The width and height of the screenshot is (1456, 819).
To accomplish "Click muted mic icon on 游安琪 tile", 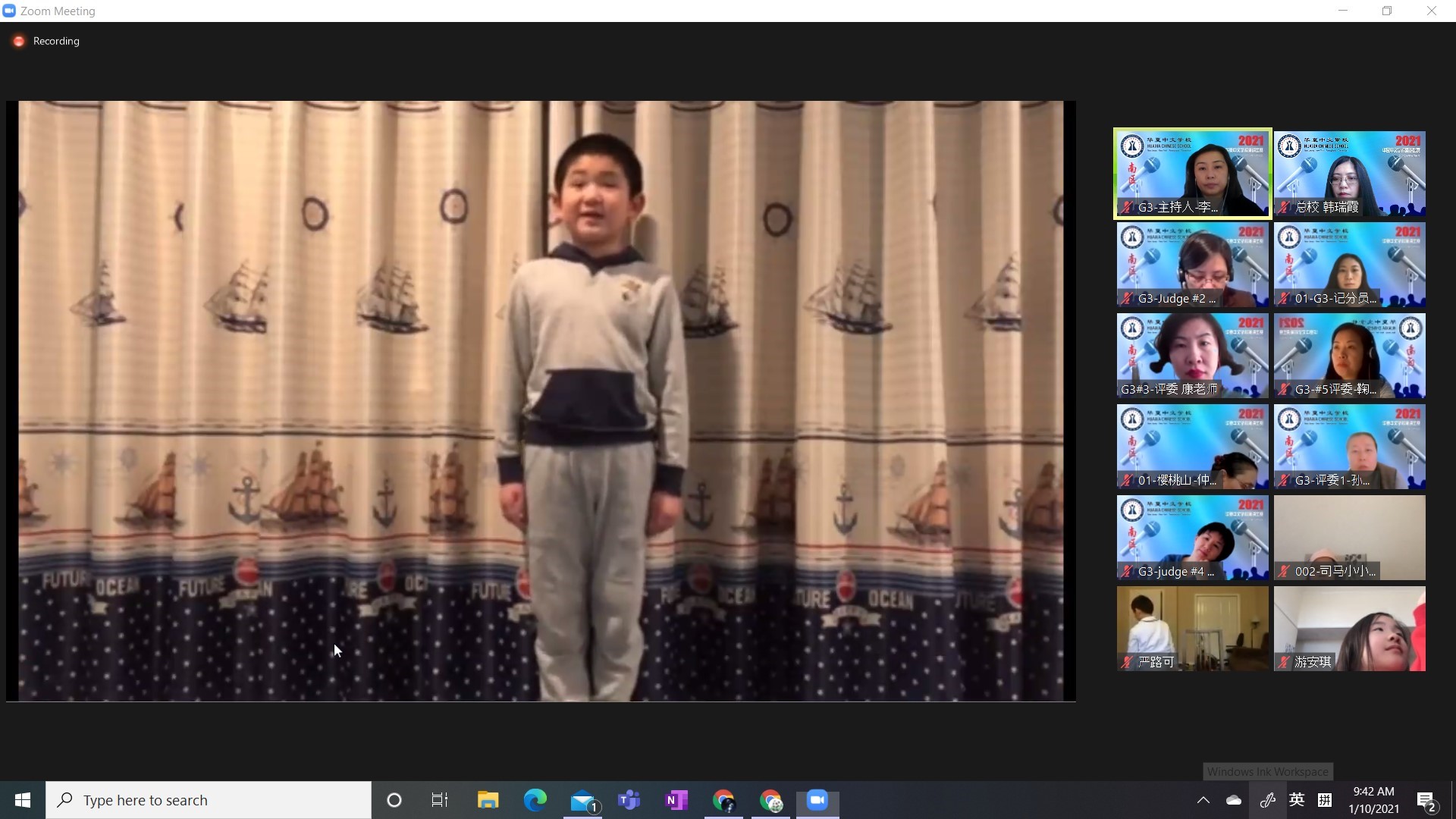I will [x=1285, y=662].
